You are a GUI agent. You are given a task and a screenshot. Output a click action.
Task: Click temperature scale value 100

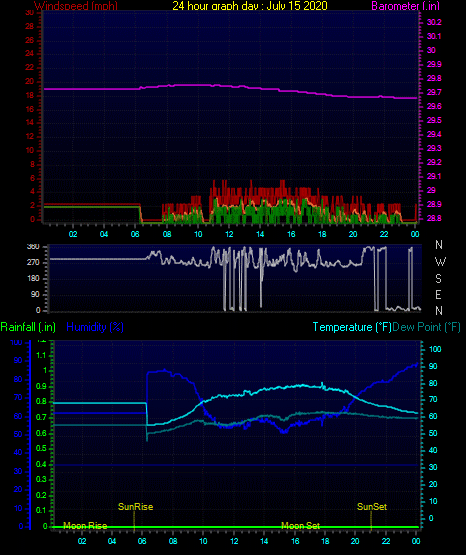pyautogui.click(x=435, y=349)
